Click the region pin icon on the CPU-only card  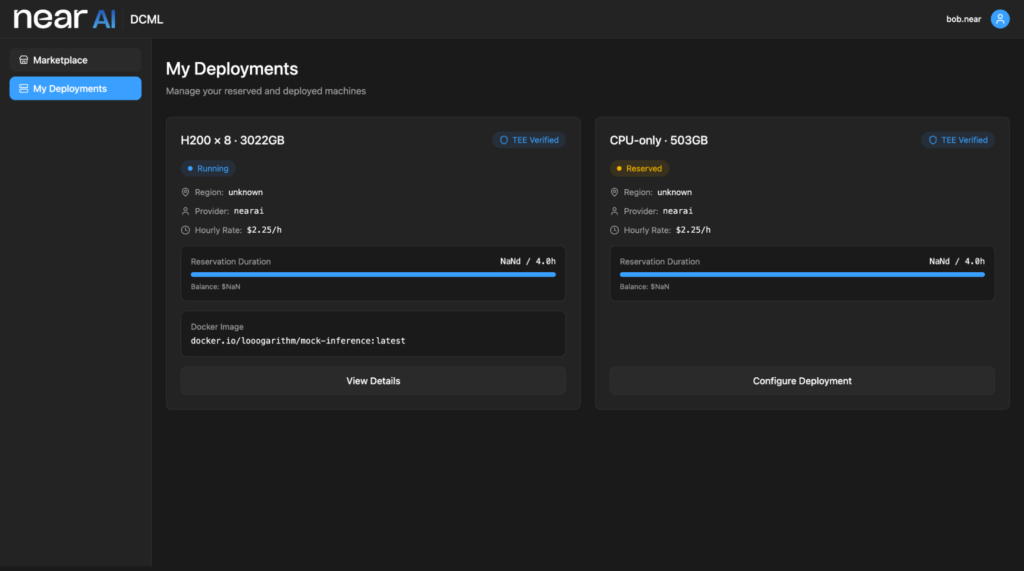point(614,192)
